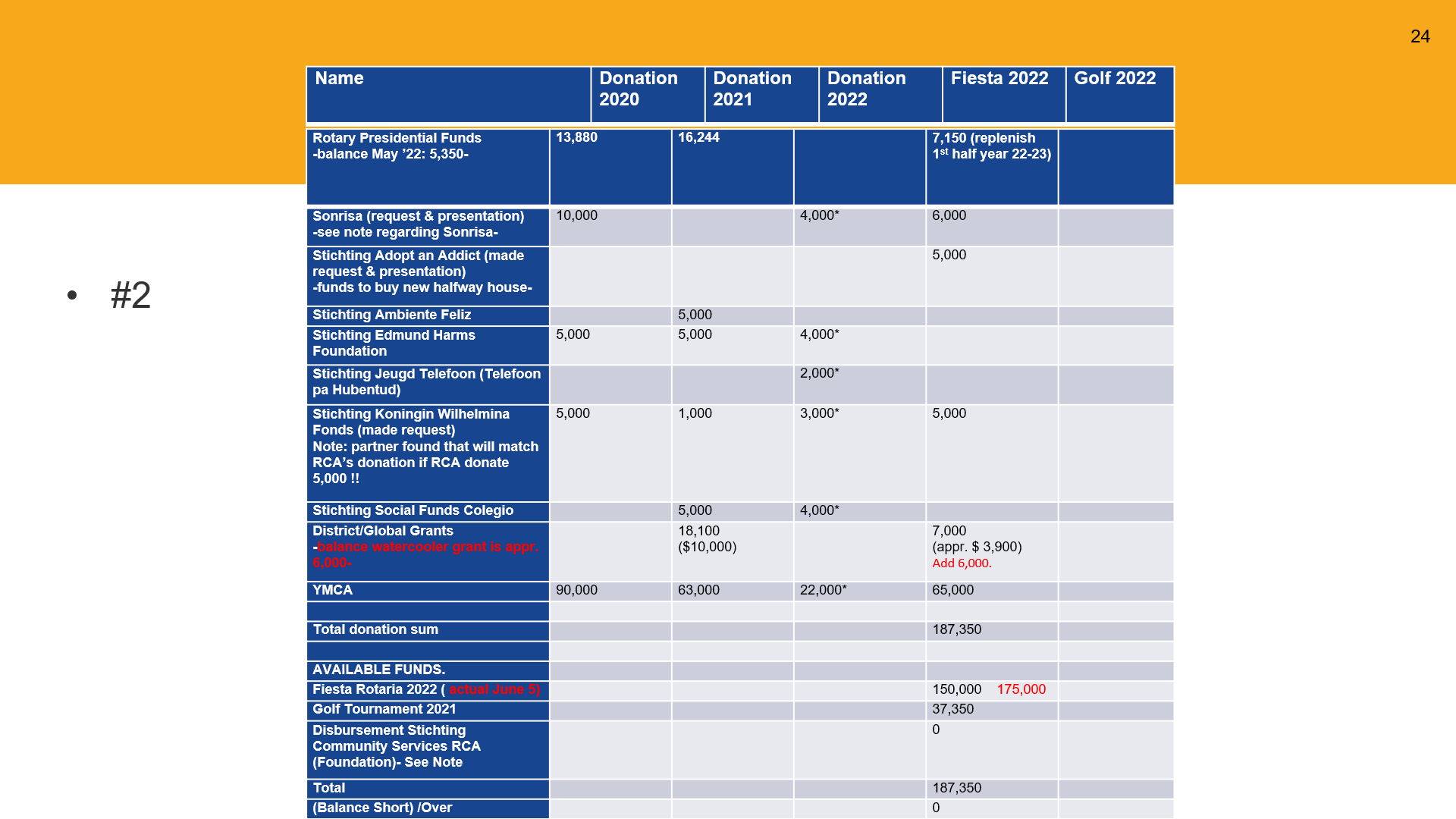Click the red 175,000 Fiesta value
The width and height of the screenshot is (1456, 819).
point(1021,689)
